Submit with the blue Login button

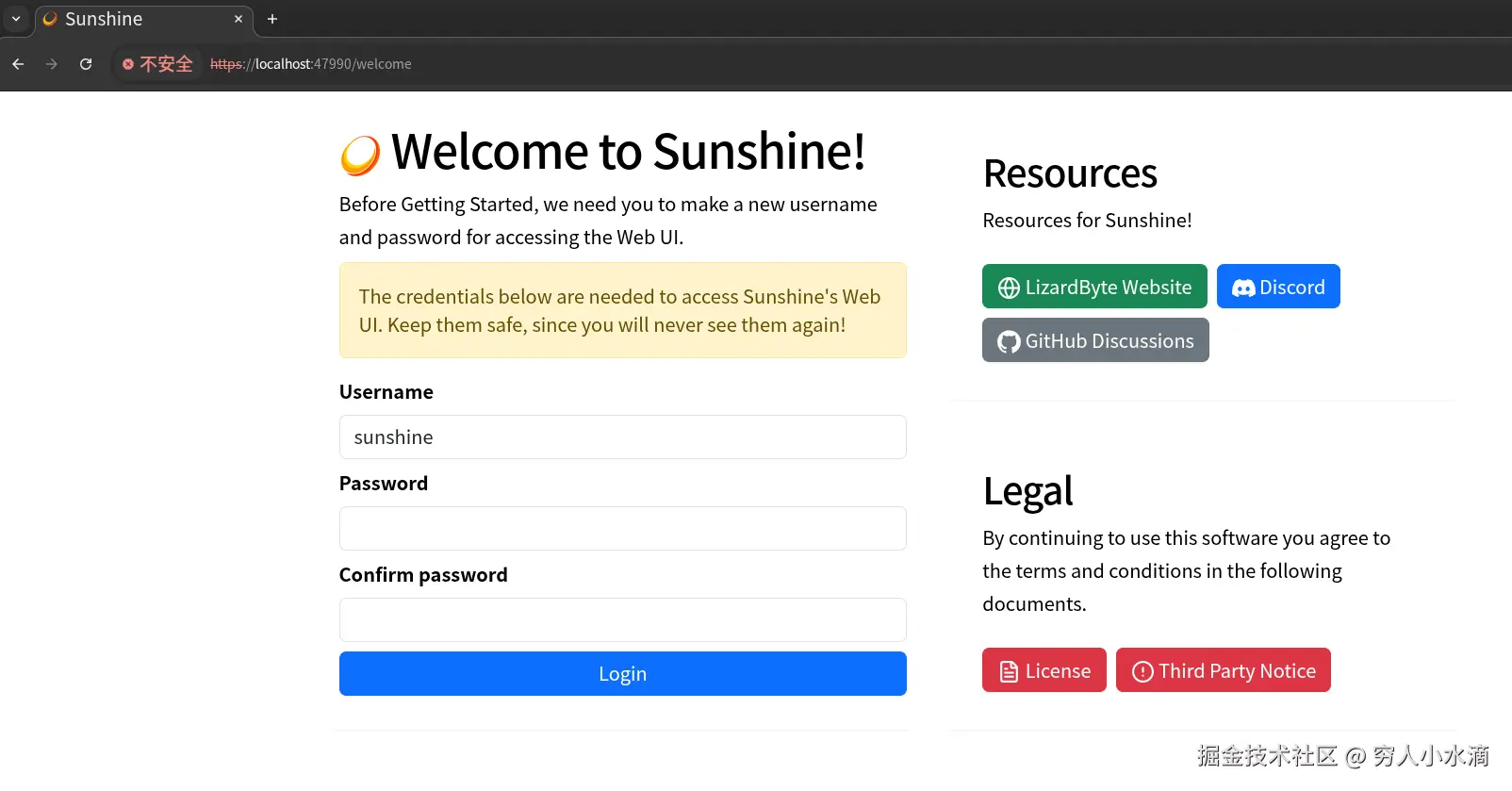tap(623, 674)
